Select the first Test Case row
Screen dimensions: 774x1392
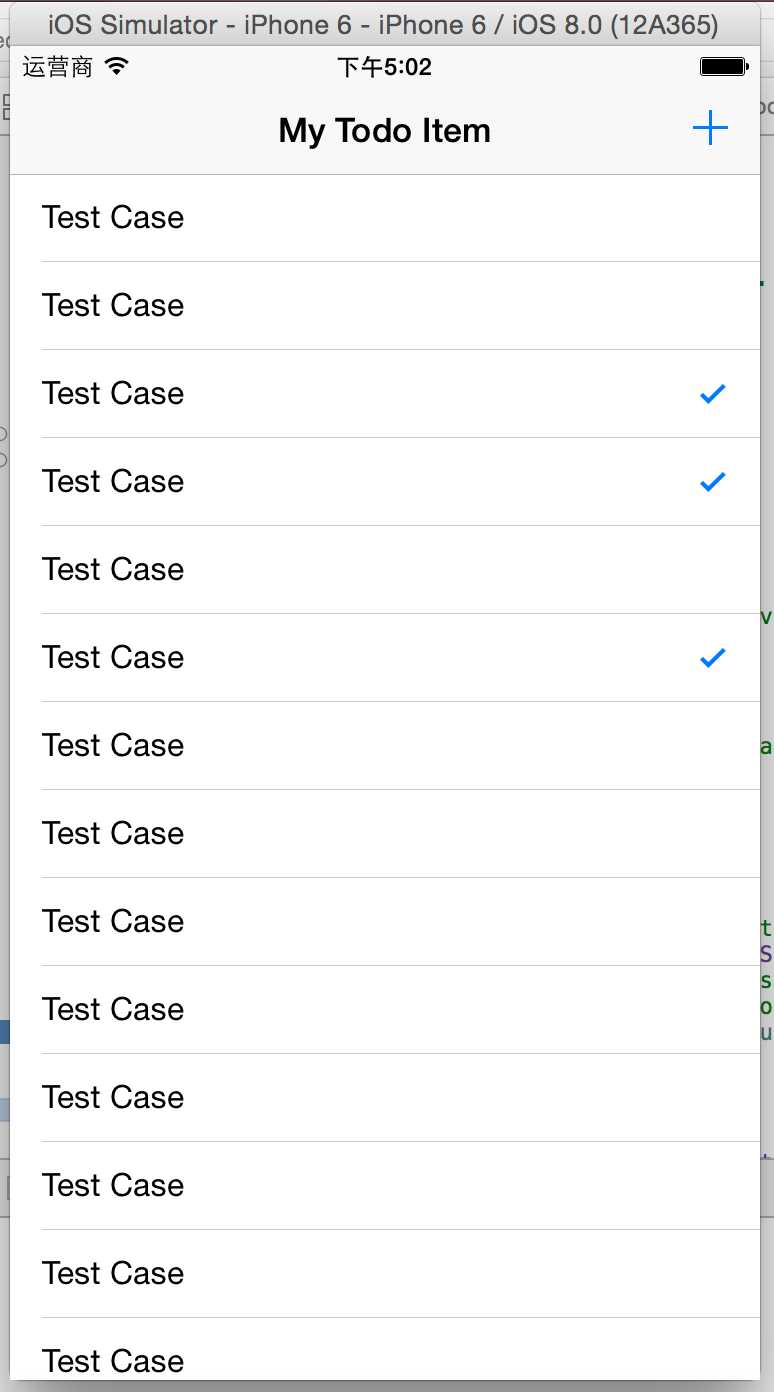(385, 218)
